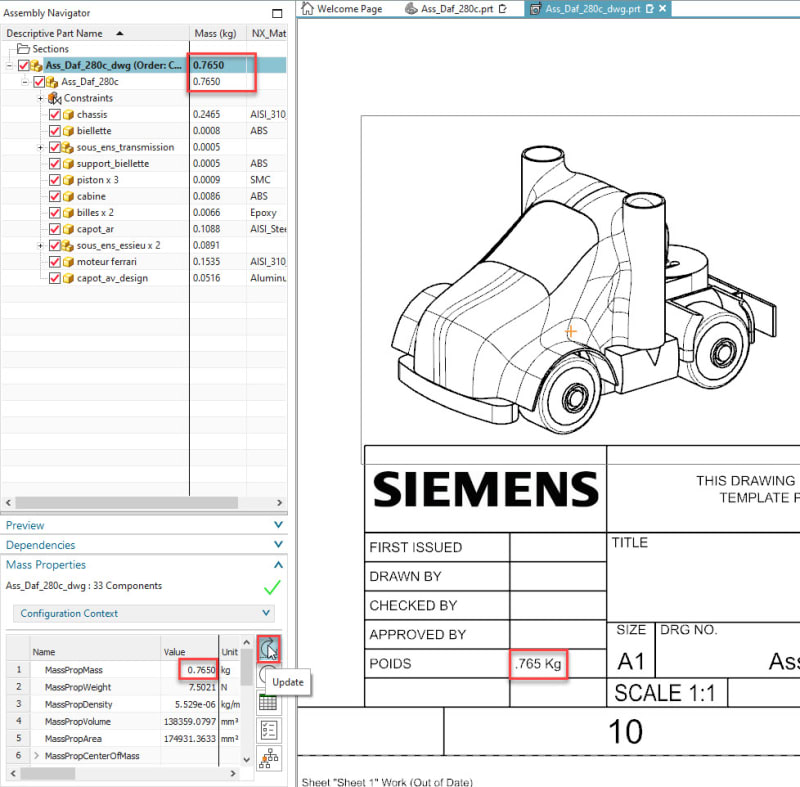This screenshot has width=800, height=787.
Task: Click the pop-out icon on Ass_Daf_280c_dwg.prt tab
Action: (x=649, y=9)
